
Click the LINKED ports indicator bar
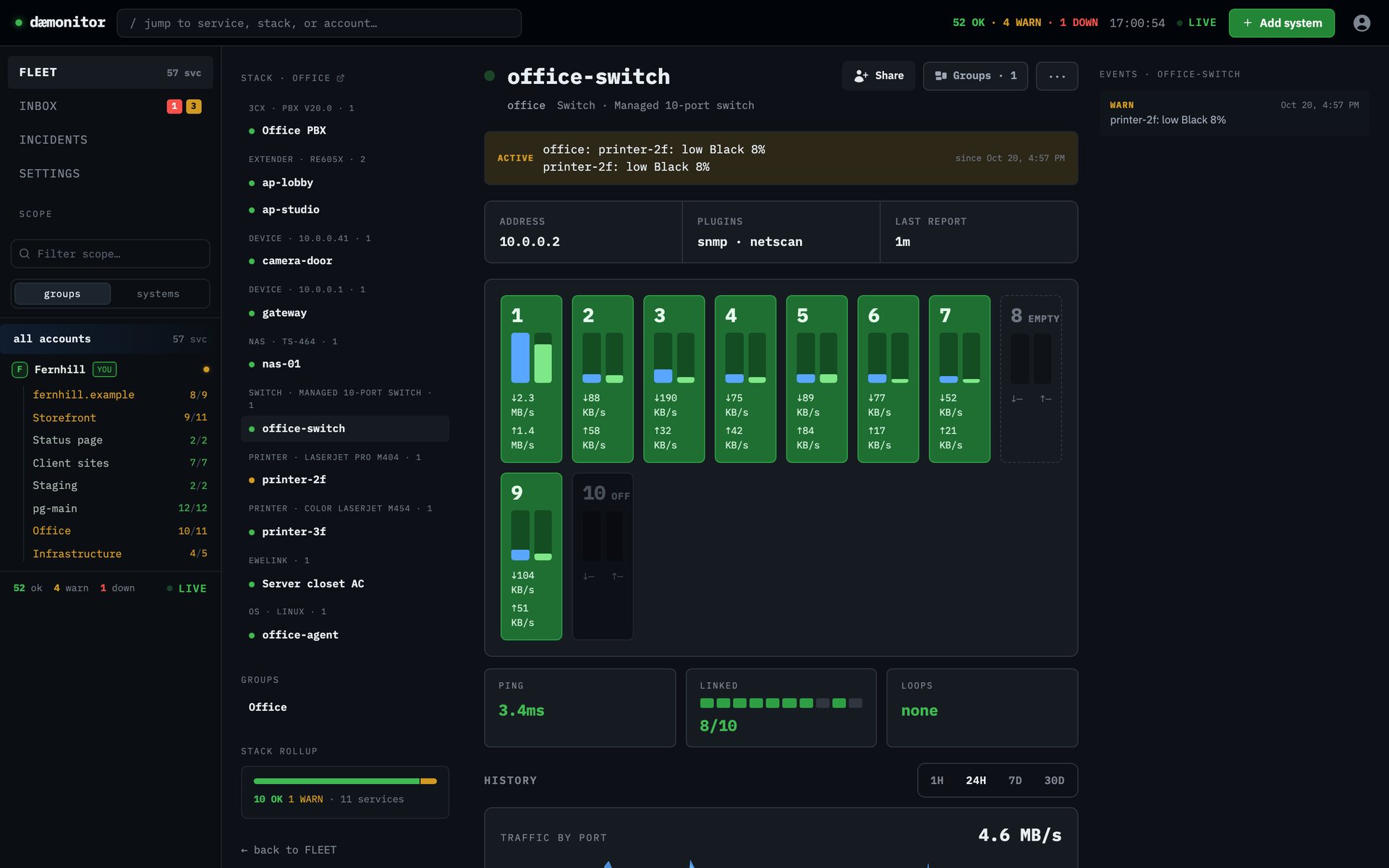tap(781, 703)
